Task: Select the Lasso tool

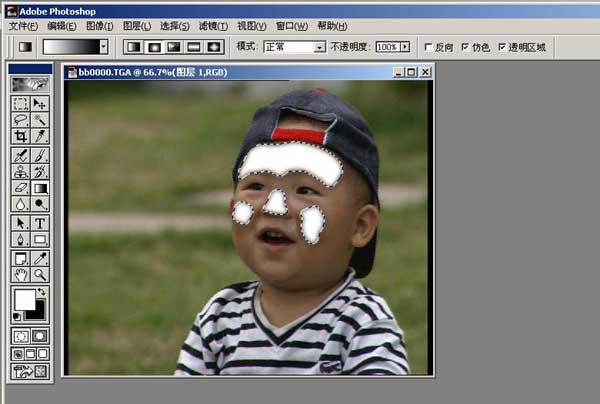Action: click(x=21, y=120)
